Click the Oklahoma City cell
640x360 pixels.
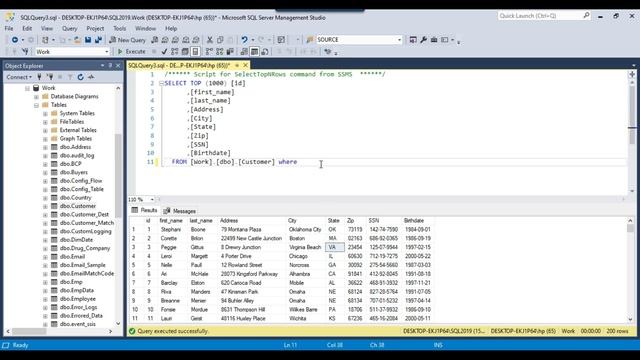[x=305, y=229]
